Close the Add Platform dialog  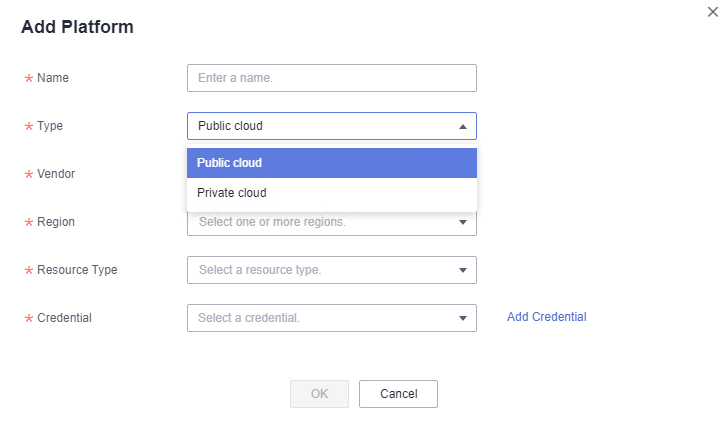tap(712, 11)
